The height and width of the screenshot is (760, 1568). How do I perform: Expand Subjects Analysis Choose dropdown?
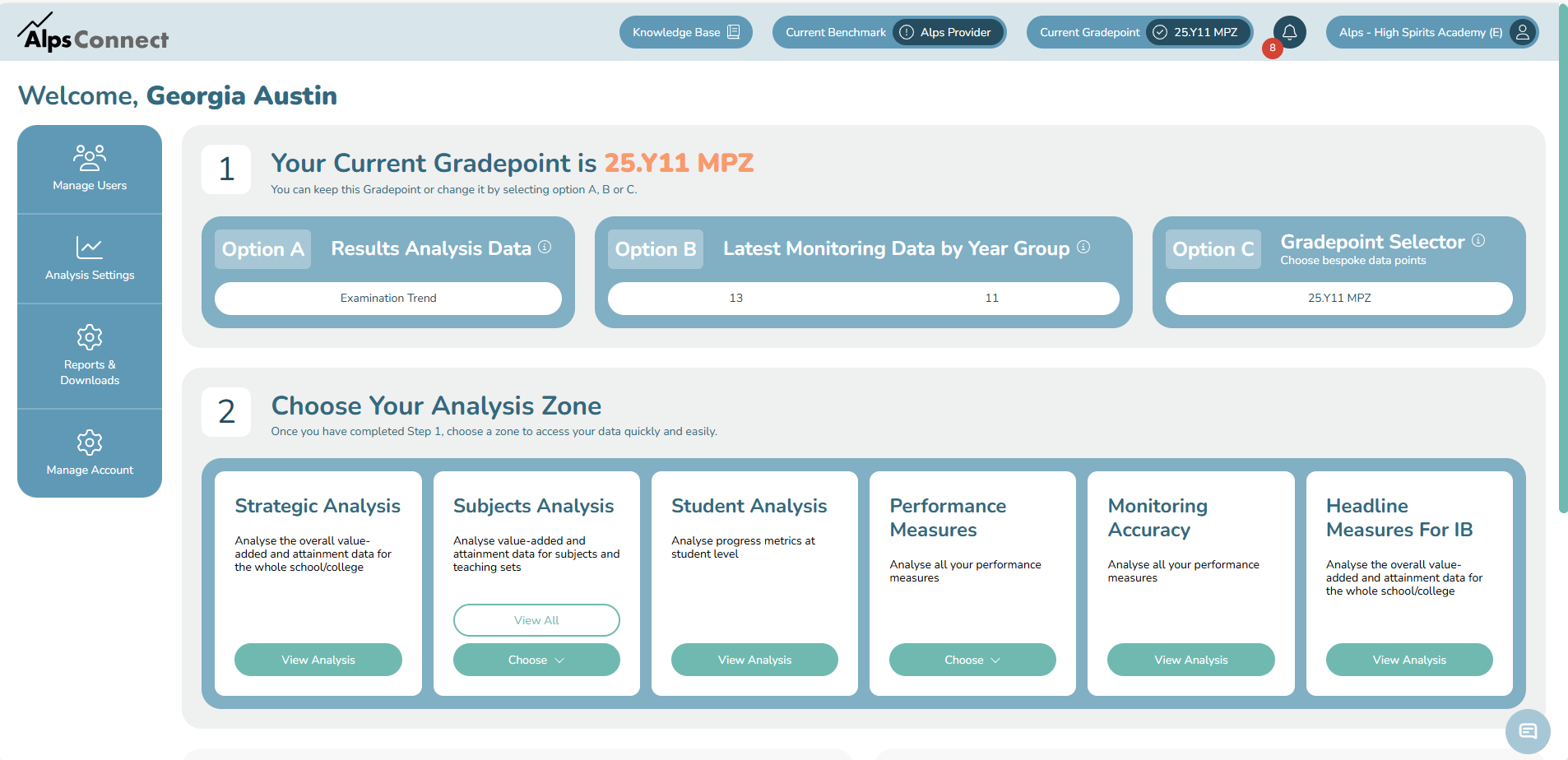point(536,660)
